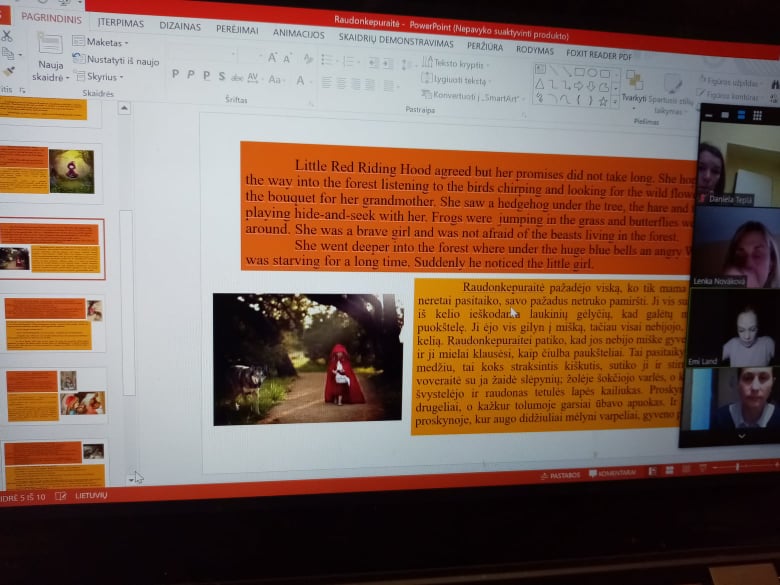The width and height of the screenshot is (780, 585).
Task: Toggle align text right
Action: tap(356, 84)
